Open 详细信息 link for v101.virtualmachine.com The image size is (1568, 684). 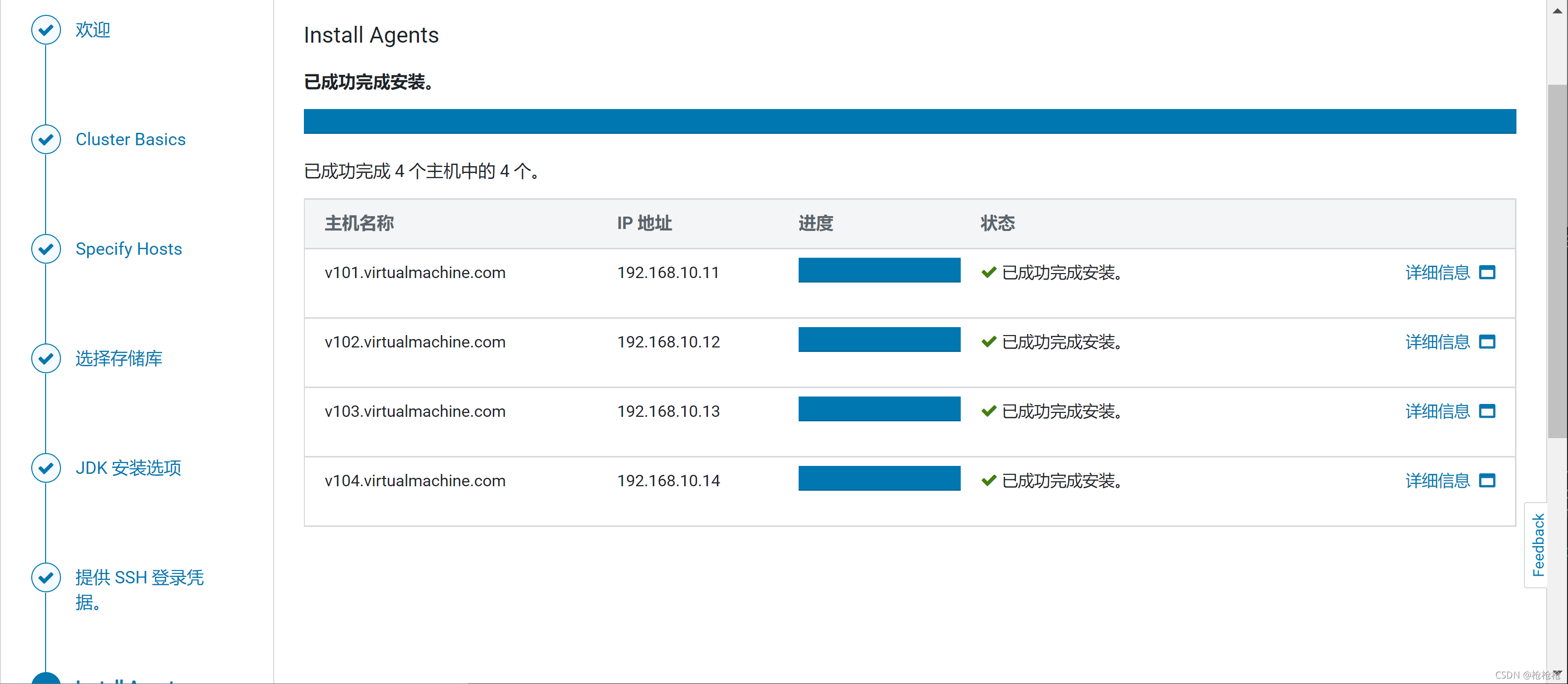point(1438,273)
